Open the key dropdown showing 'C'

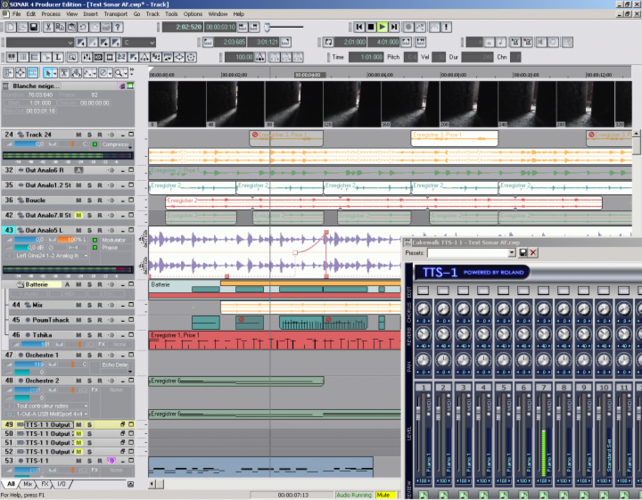pyautogui.click(x=152, y=42)
